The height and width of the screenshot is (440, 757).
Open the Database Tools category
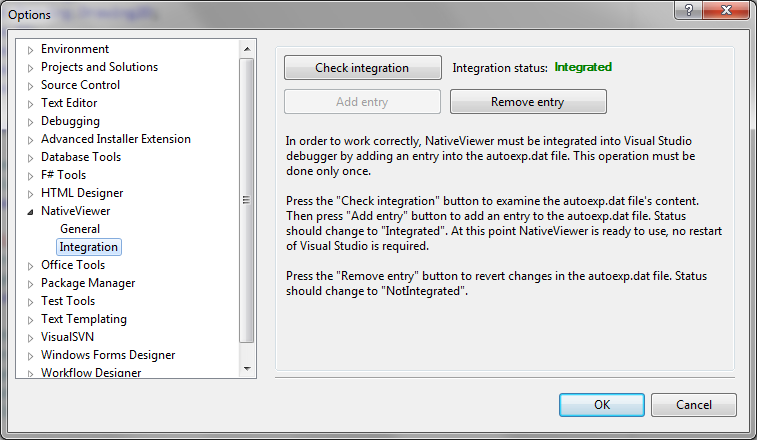[81, 157]
